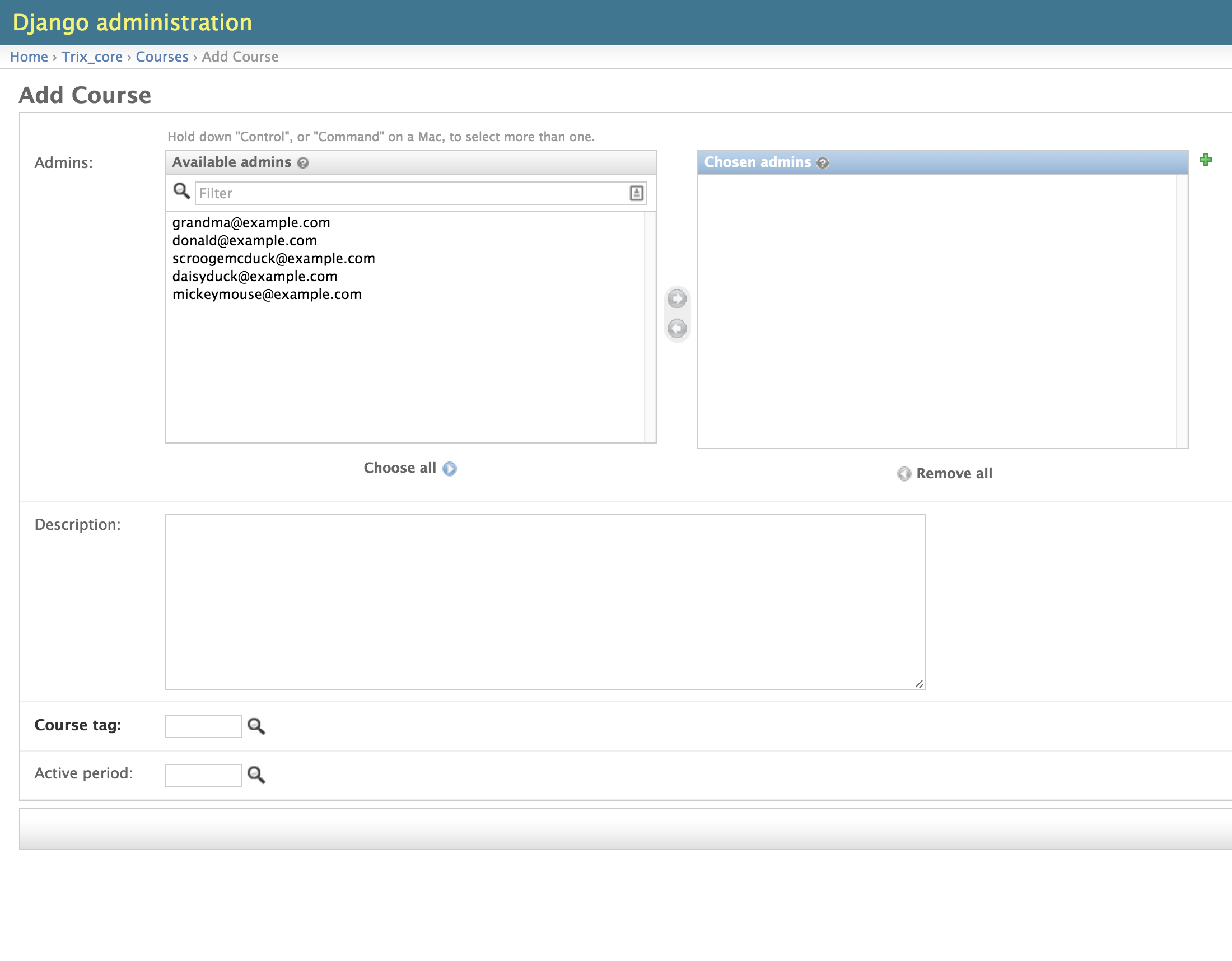
Task: Click the Chosen admins help icon
Action: tap(823, 163)
